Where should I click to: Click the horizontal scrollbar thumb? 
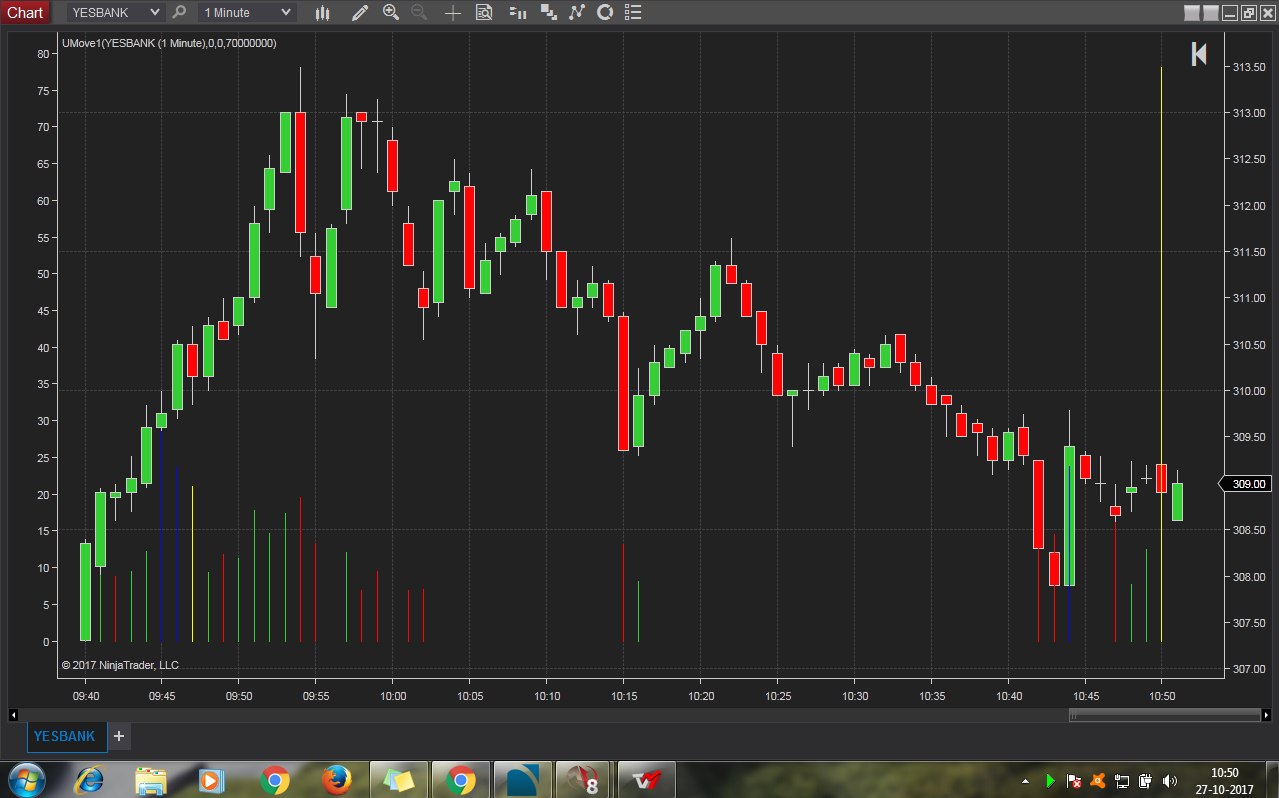coord(1164,714)
